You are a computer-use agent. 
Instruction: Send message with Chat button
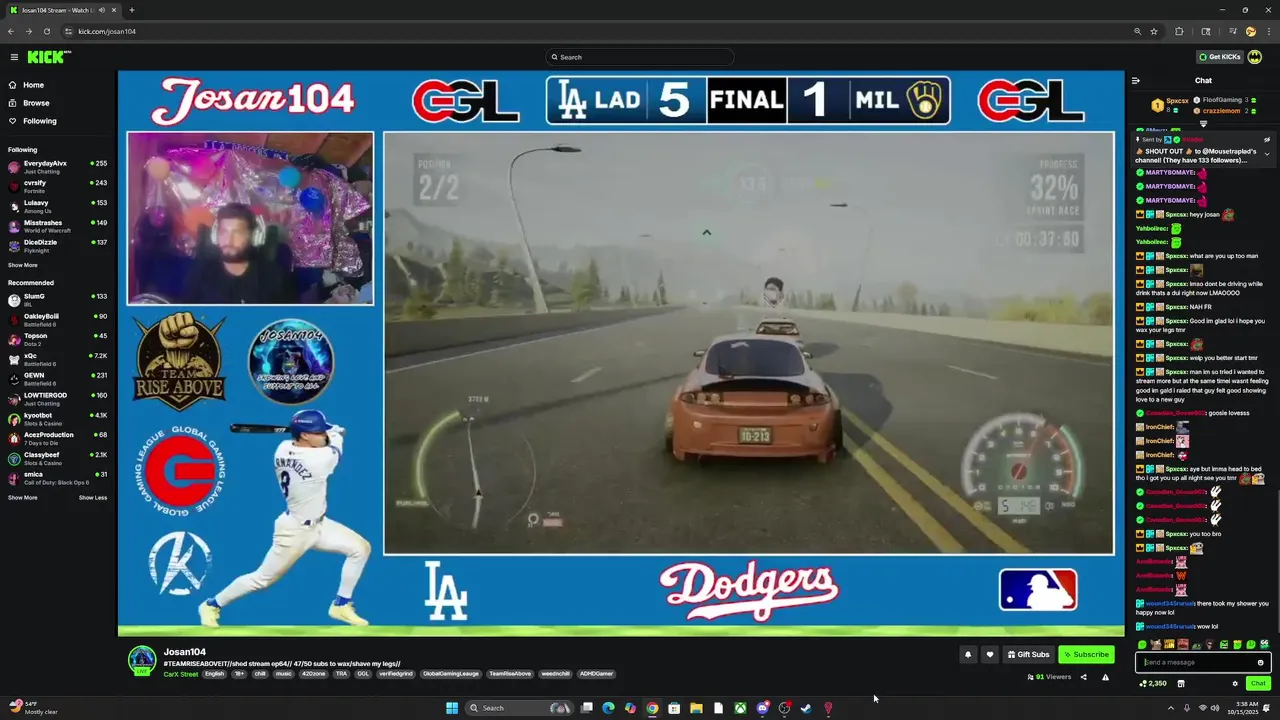tap(1258, 684)
